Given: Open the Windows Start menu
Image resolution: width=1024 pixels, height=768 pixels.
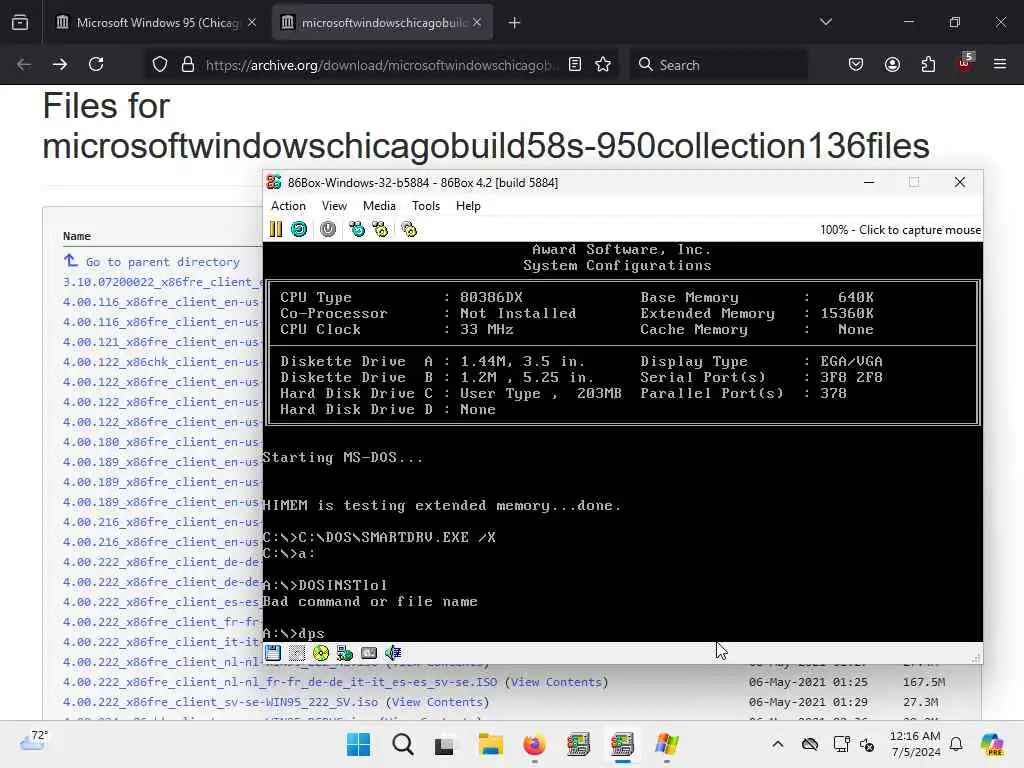Looking at the screenshot, I should pyautogui.click(x=358, y=744).
